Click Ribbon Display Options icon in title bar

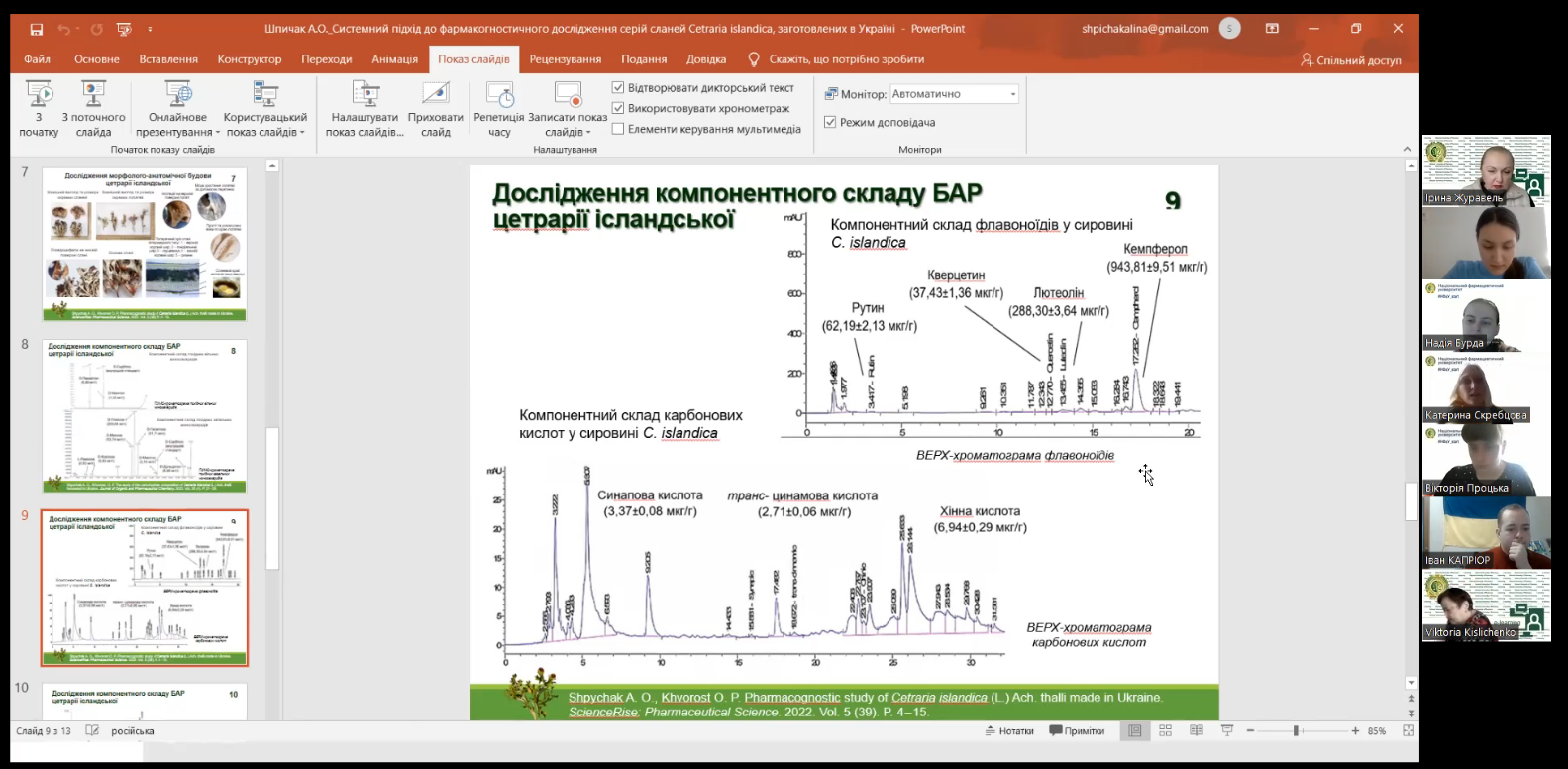click(1272, 29)
